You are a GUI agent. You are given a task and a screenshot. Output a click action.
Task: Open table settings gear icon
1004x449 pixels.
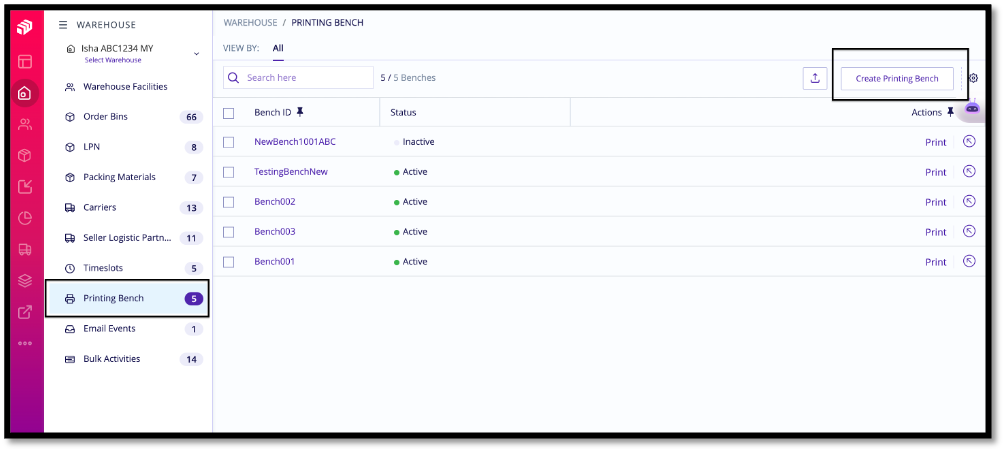point(973,78)
